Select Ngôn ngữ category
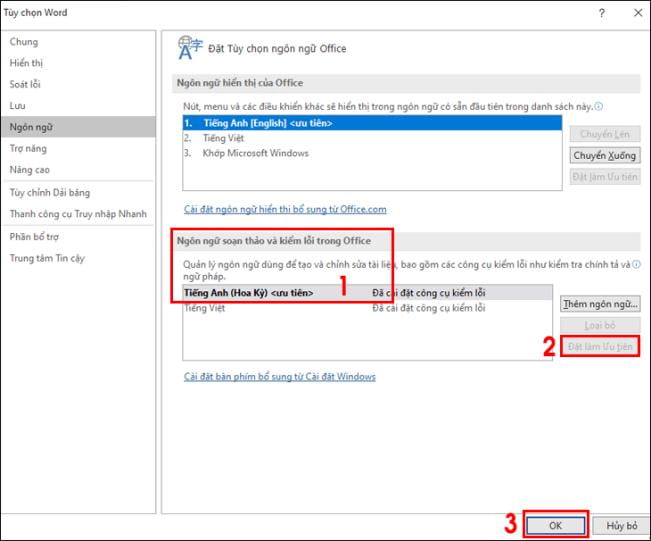This screenshot has width=651, height=541. click(78, 127)
